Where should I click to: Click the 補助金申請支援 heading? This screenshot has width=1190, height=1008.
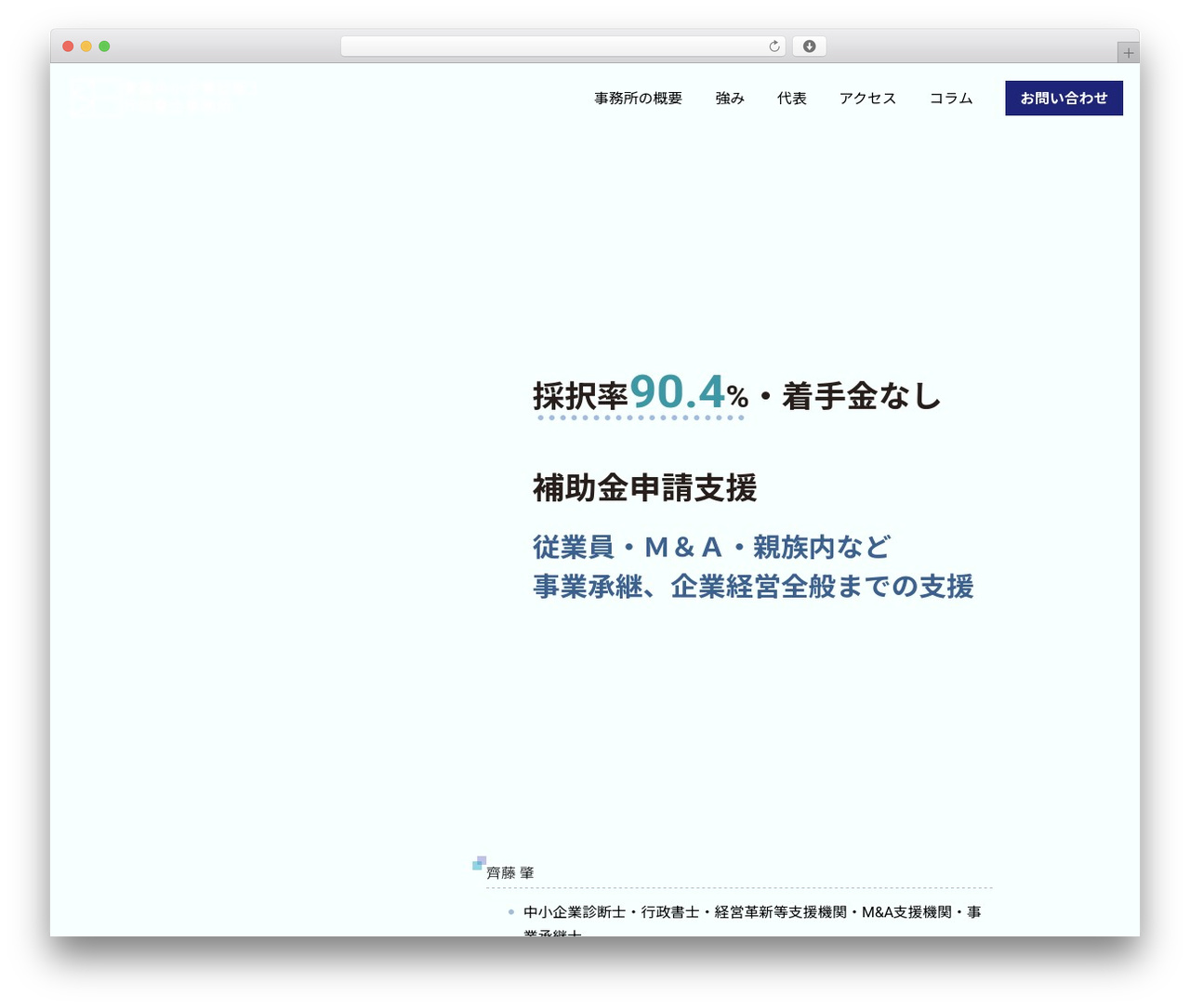(x=645, y=488)
